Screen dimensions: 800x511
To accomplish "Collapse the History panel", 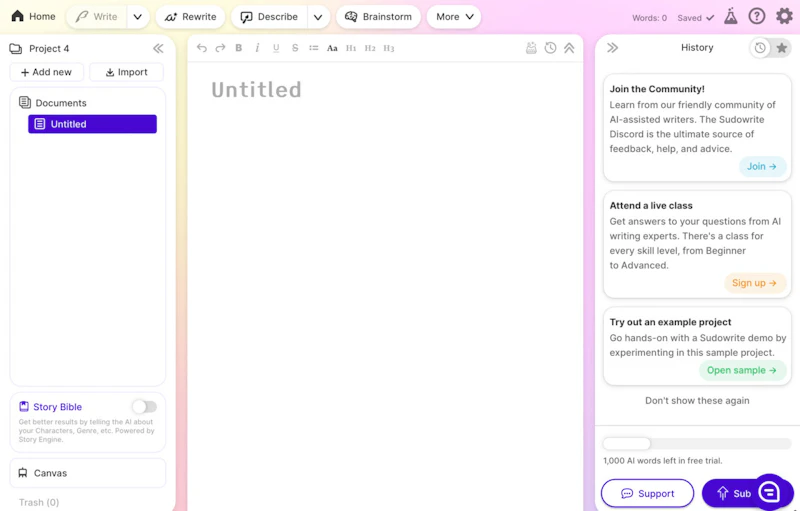I will 612,47.
